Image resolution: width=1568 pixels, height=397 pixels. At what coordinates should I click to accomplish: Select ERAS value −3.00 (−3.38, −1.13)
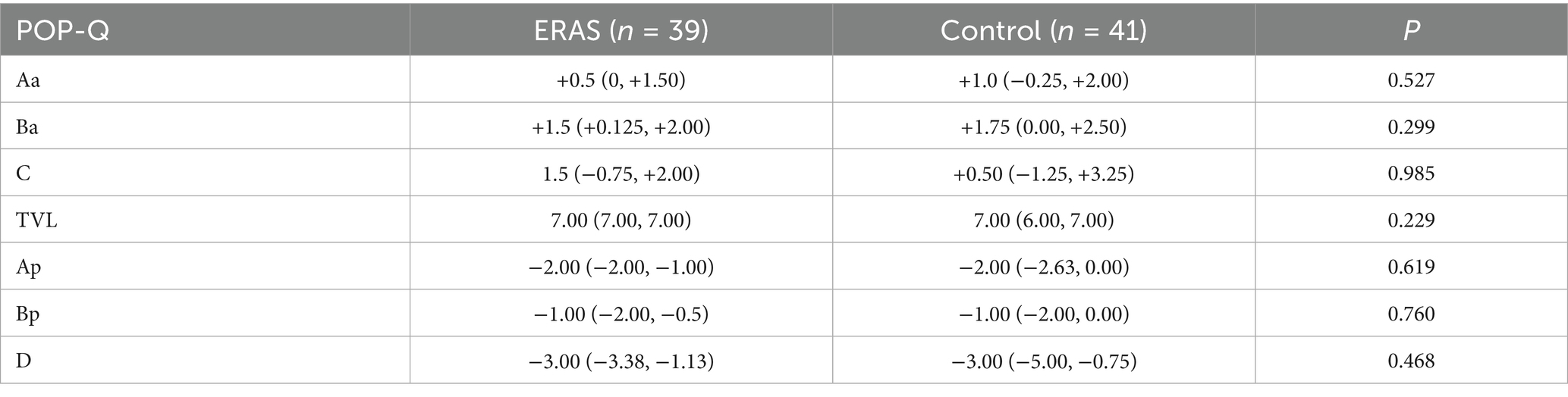(x=621, y=362)
